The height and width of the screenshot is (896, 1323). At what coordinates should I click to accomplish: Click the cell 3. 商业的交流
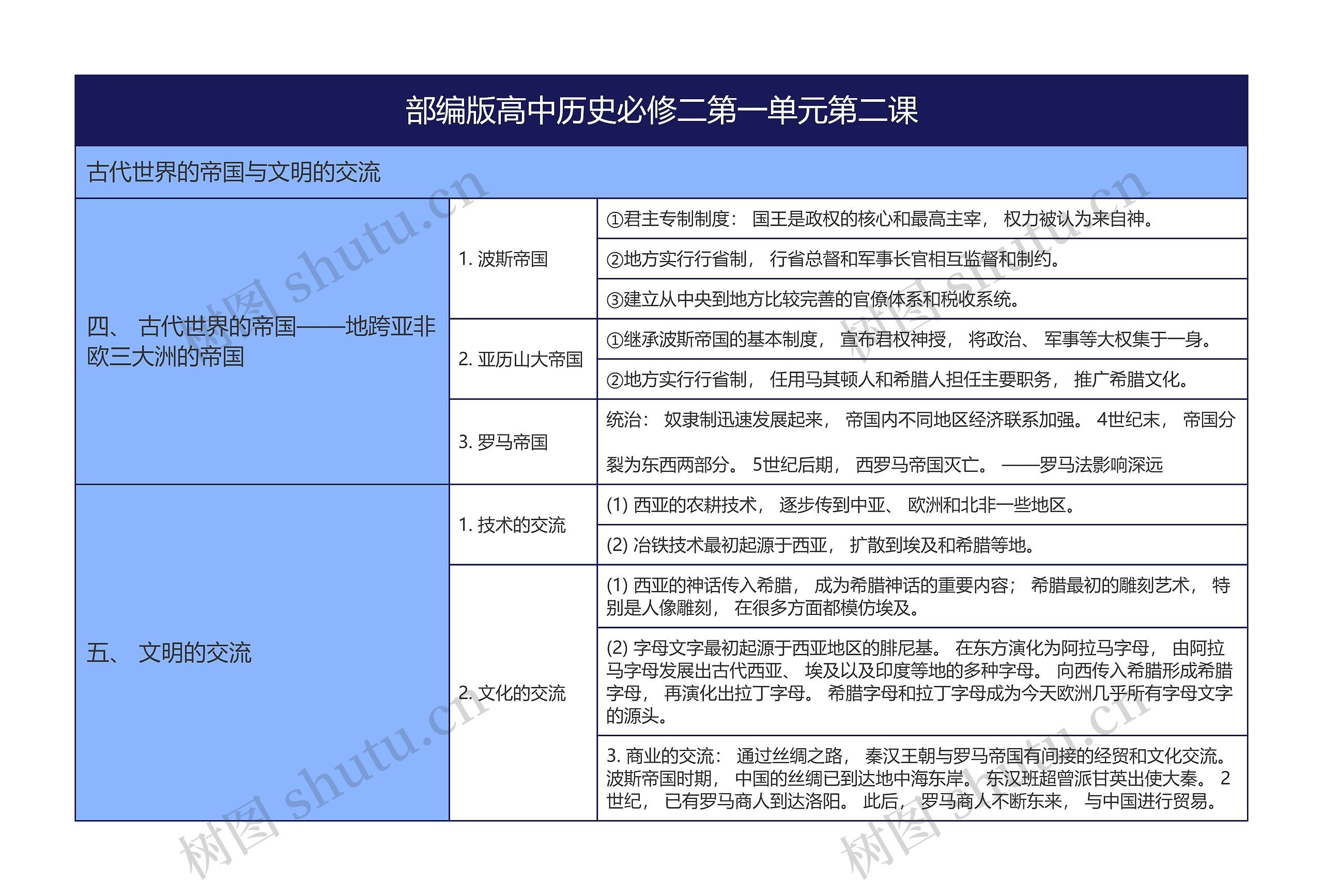922,778
